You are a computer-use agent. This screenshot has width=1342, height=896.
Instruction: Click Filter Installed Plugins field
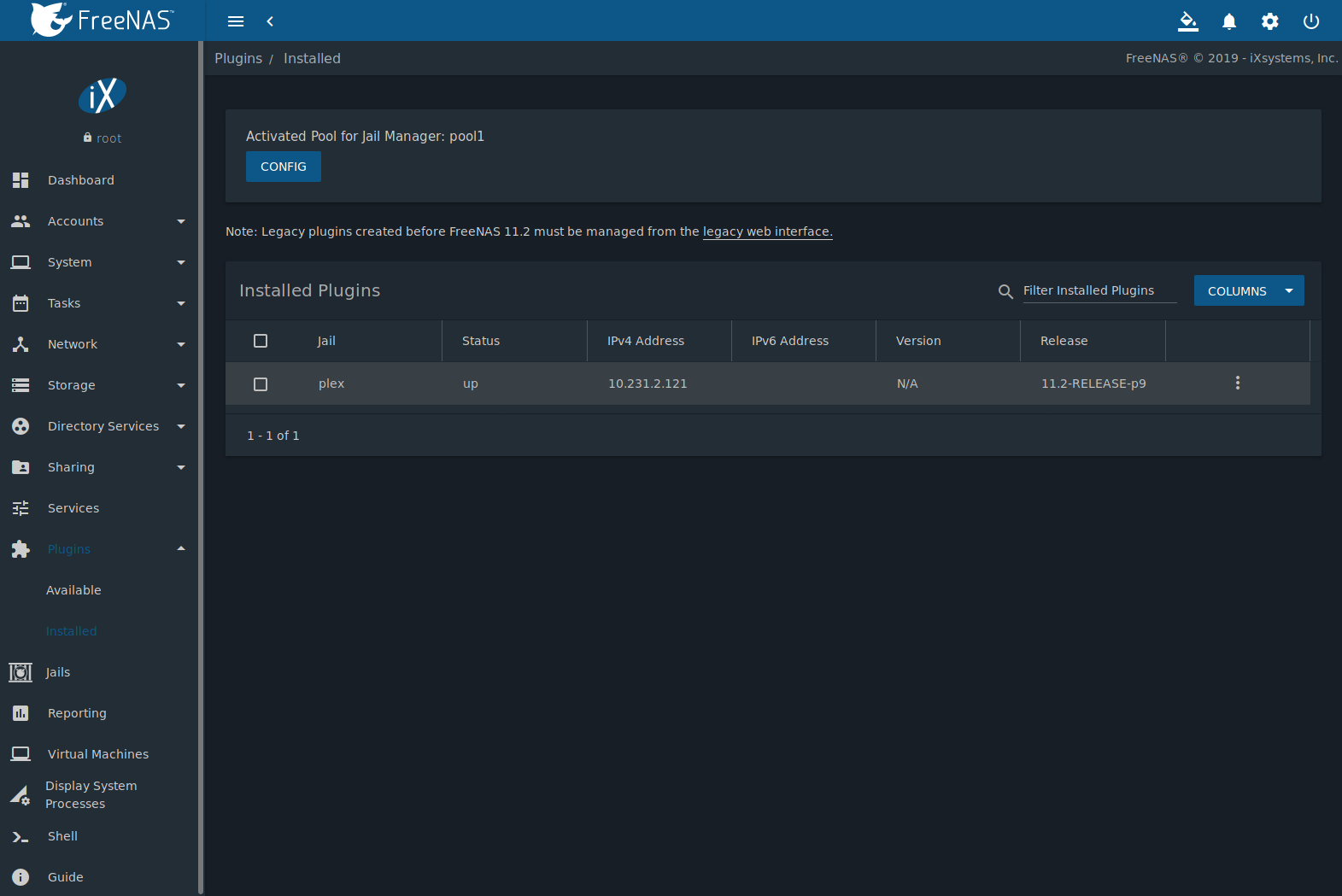coord(1099,290)
